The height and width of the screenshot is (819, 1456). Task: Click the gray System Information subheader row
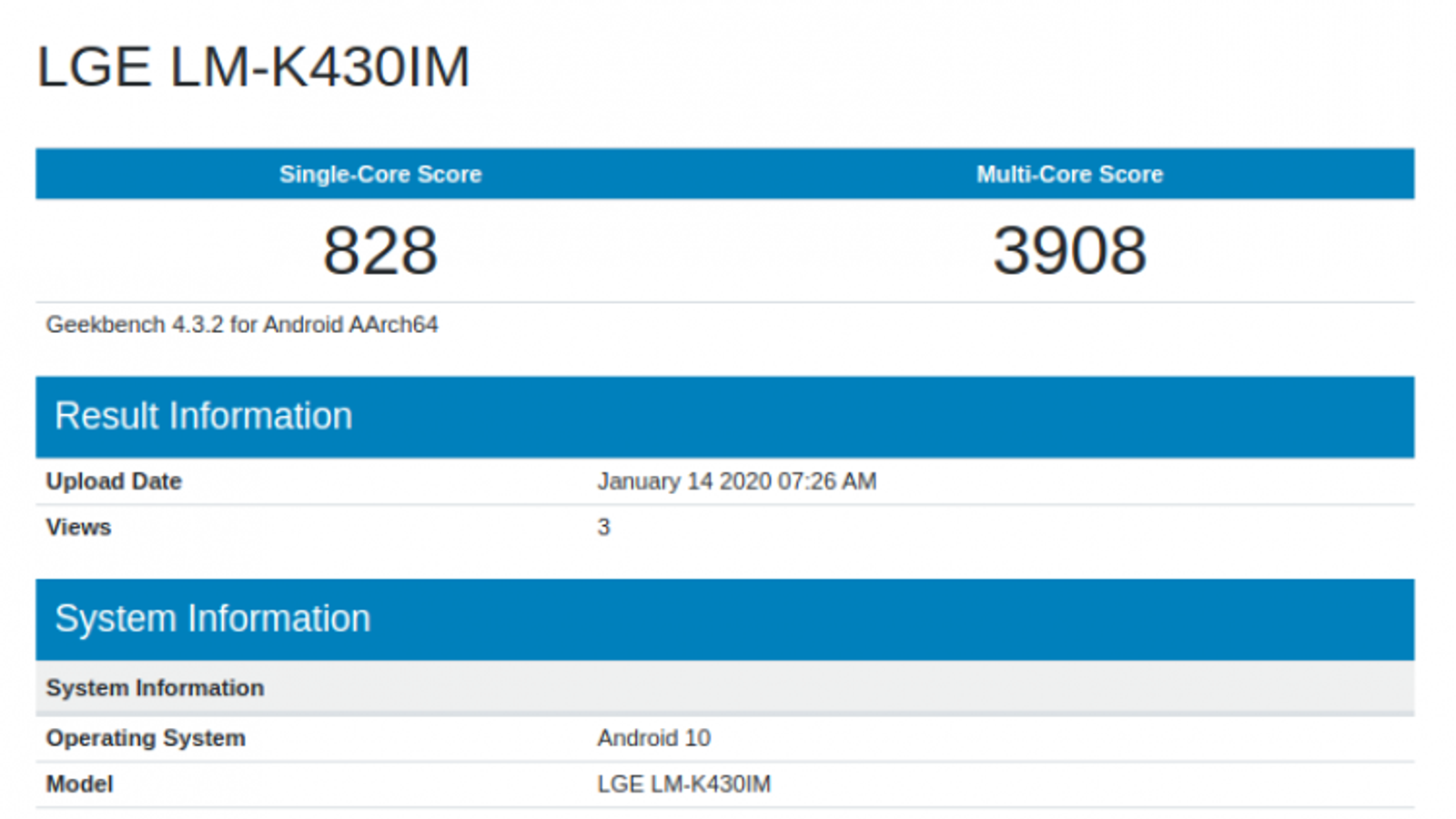coord(725,687)
